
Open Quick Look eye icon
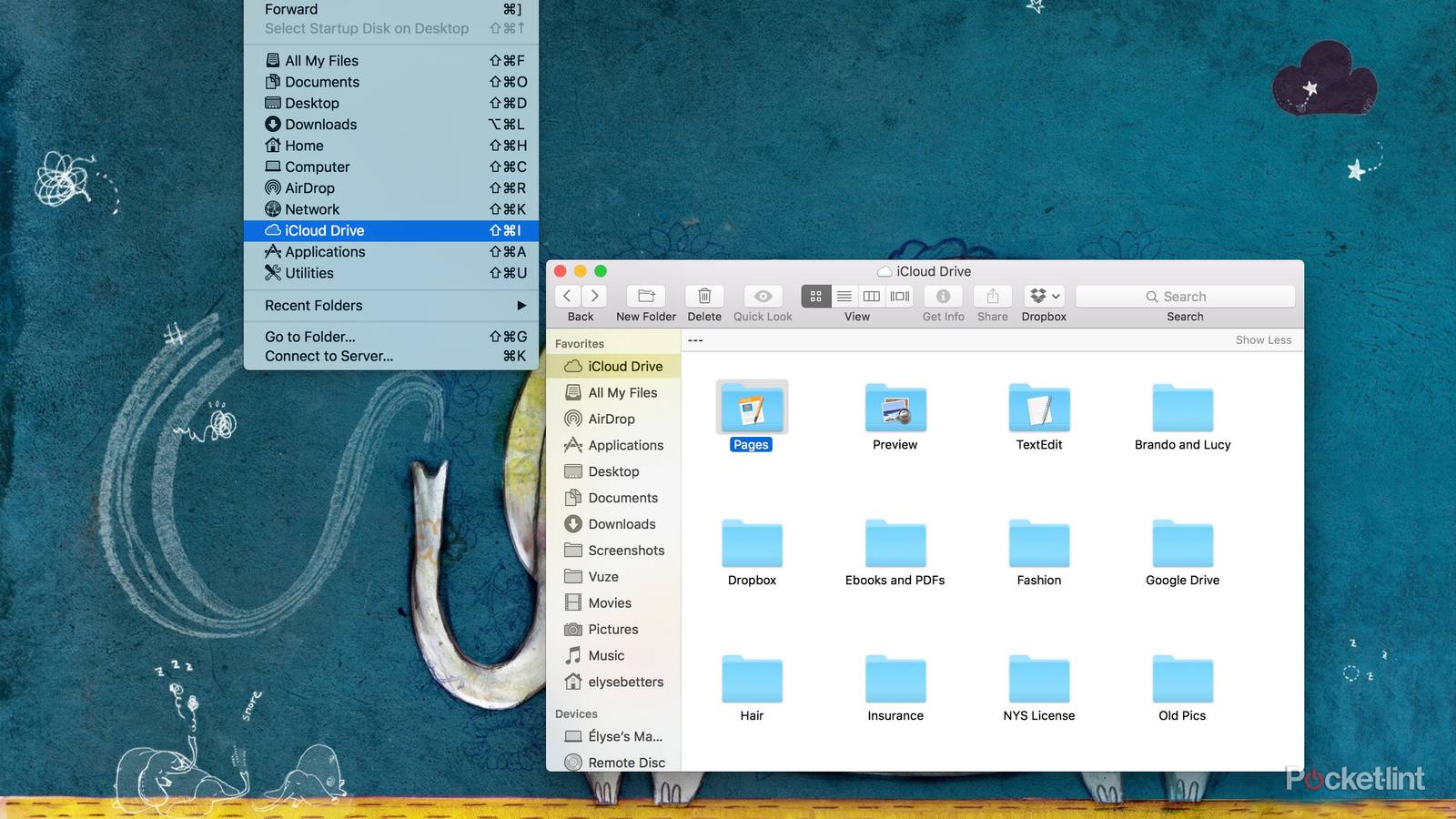coord(763,296)
